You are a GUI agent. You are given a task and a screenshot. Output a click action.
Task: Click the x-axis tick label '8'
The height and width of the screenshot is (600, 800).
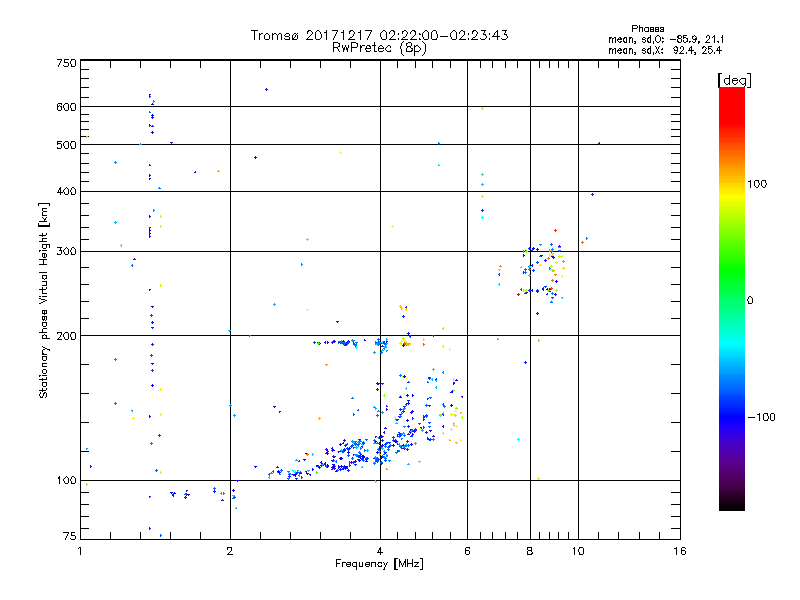pyautogui.click(x=530, y=551)
